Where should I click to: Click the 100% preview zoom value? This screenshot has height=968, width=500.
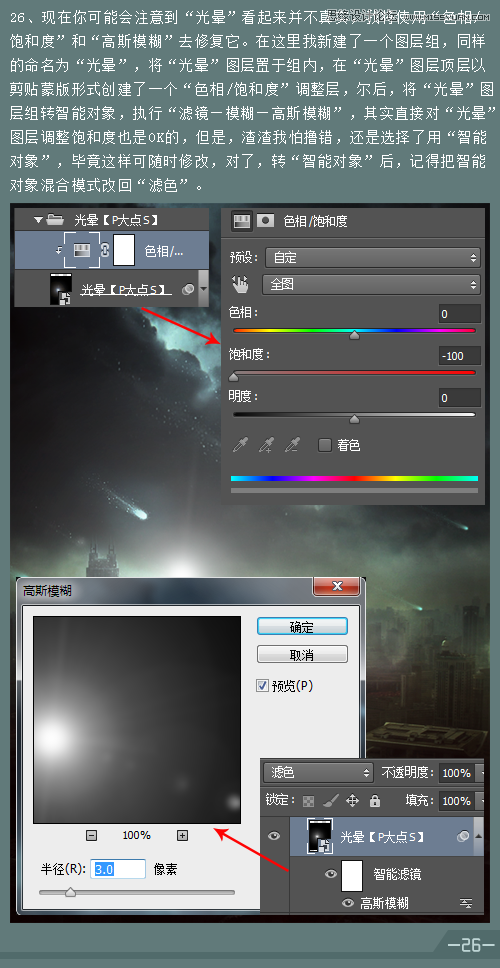click(136, 835)
